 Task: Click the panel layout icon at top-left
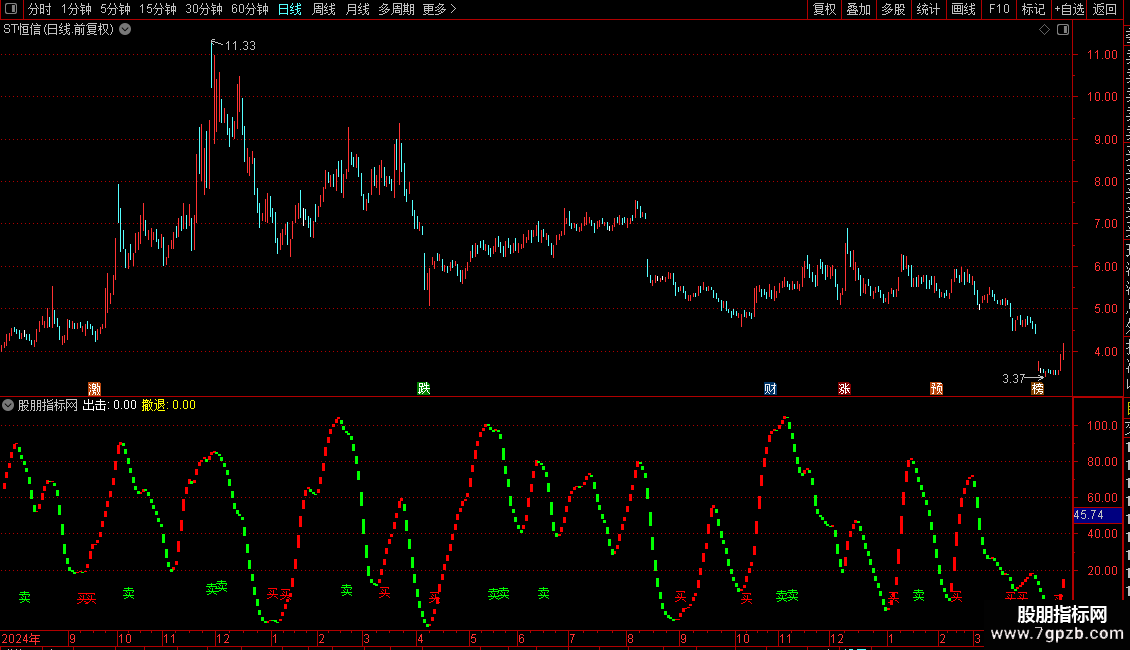tap(11, 9)
